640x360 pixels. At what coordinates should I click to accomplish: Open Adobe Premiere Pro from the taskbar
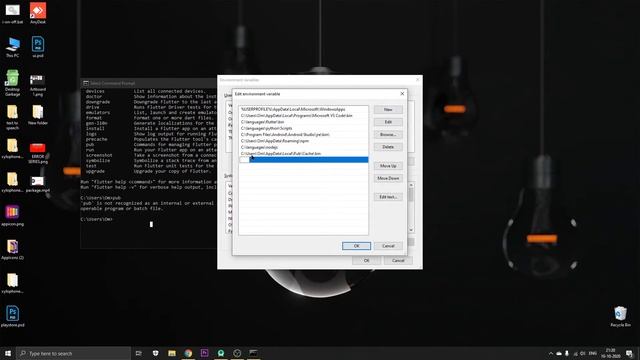pyautogui.click(x=204, y=353)
